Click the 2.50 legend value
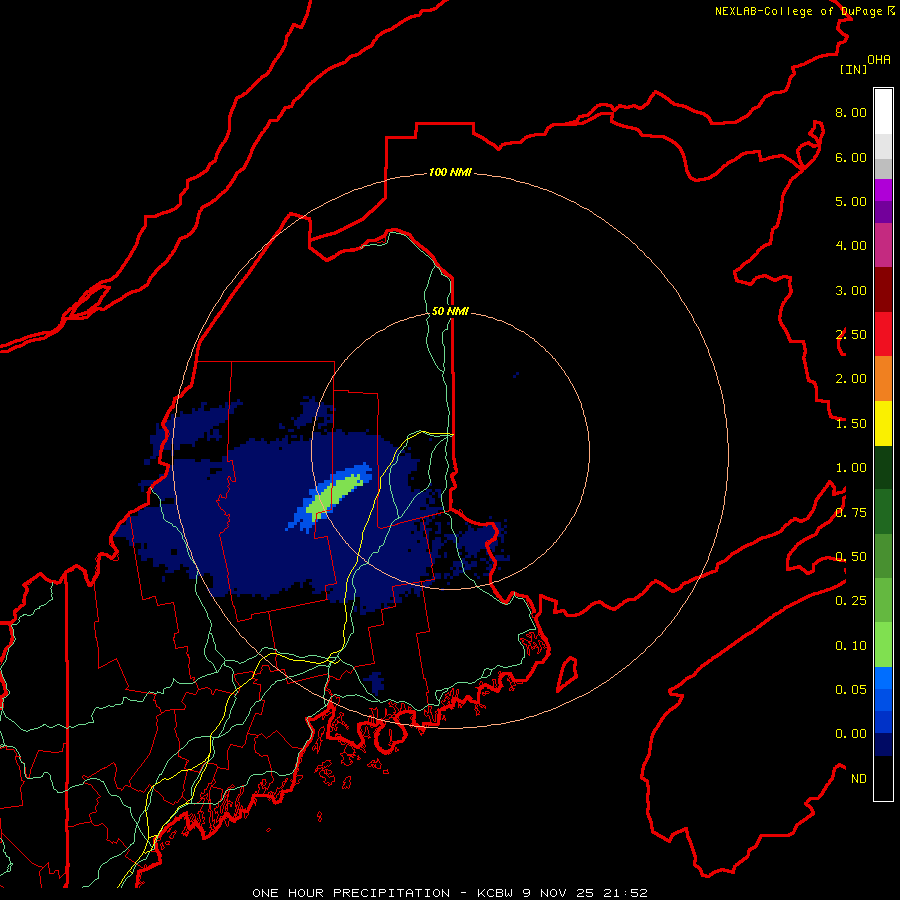The width and height of the screenshot is (900, 900). pyautogui.click(x=851, y=335)
